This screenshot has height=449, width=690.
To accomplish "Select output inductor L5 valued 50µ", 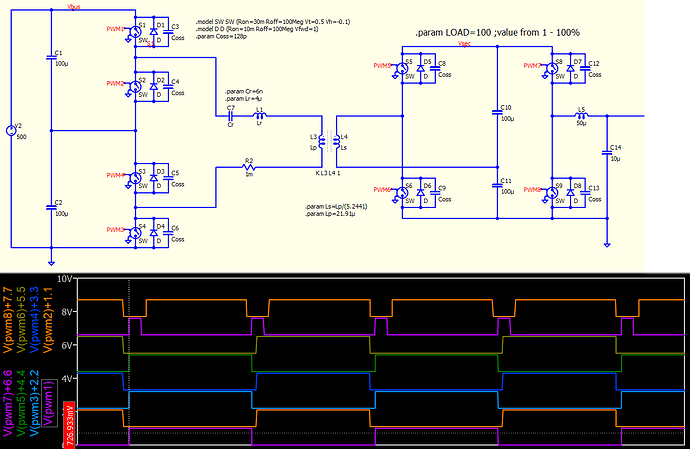I will (579, 115).
